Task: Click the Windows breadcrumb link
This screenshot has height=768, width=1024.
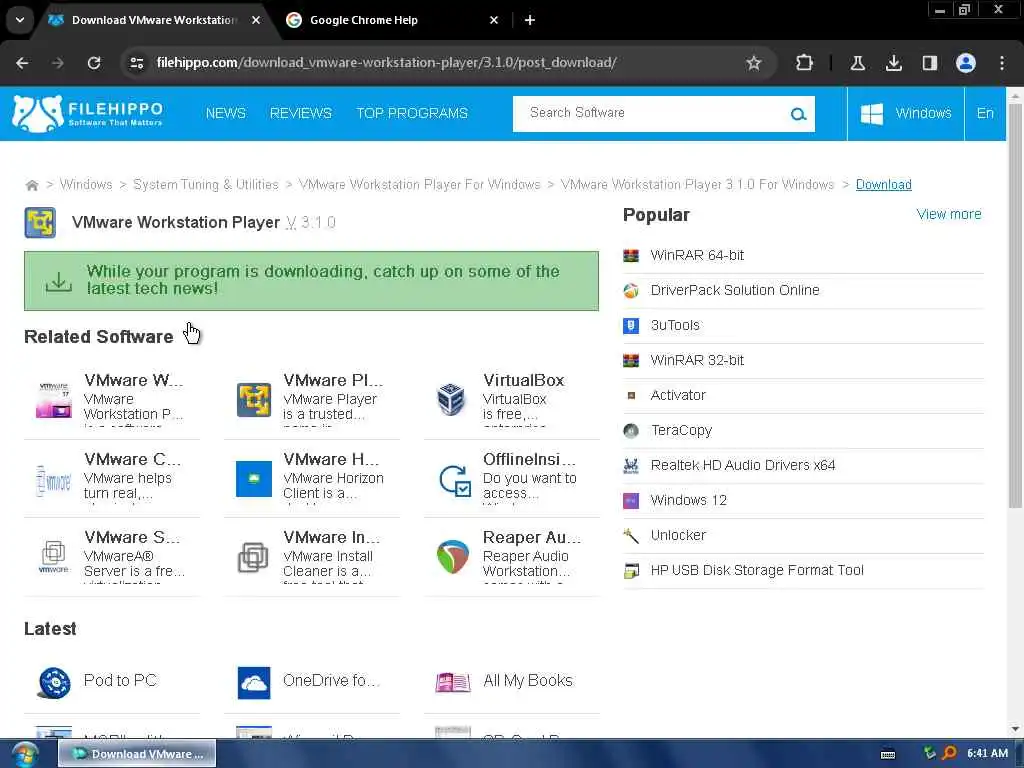Action: [x=86, y=185]
